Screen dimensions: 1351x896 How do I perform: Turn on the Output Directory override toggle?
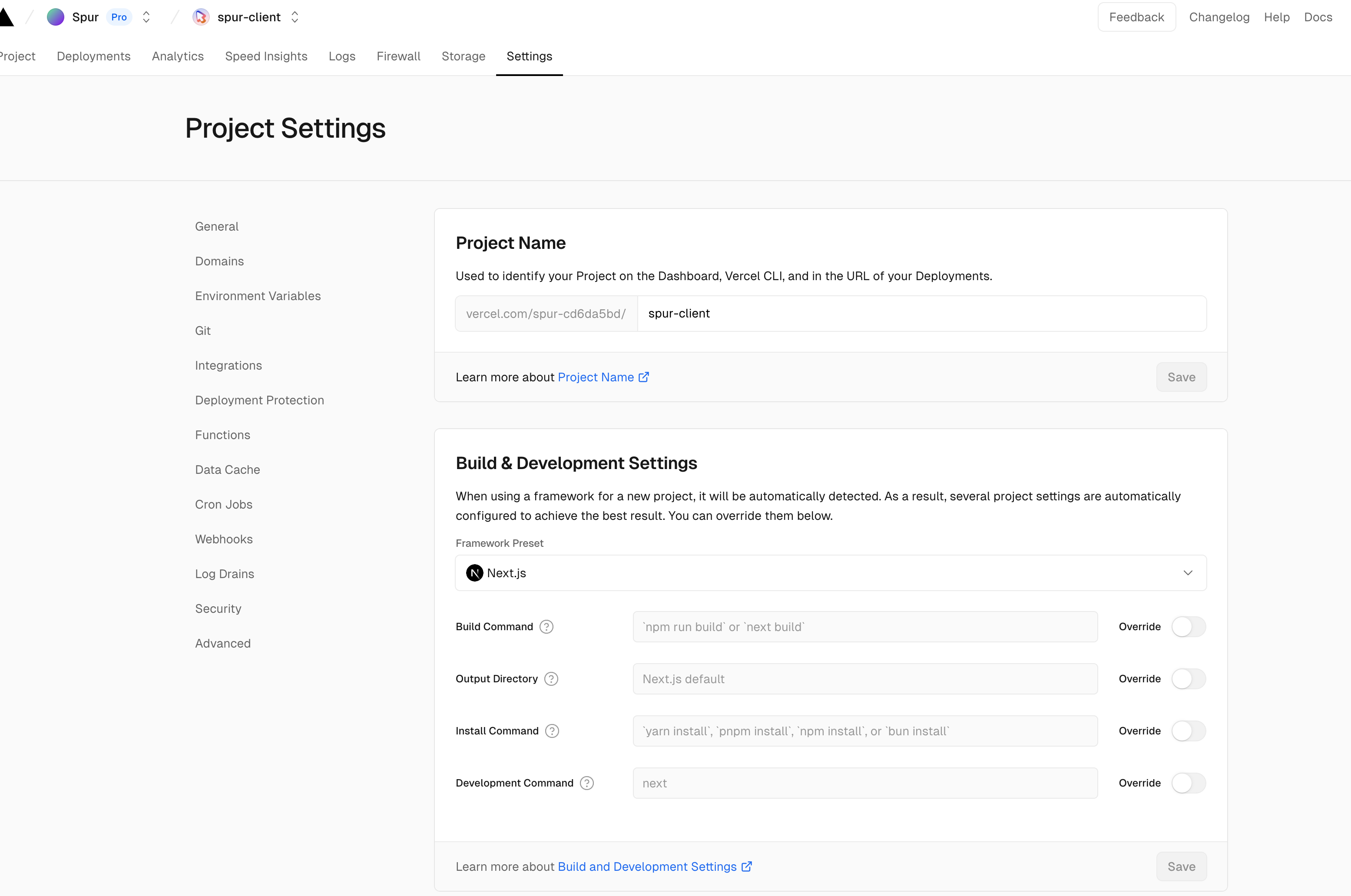(x=1188, y=679)
